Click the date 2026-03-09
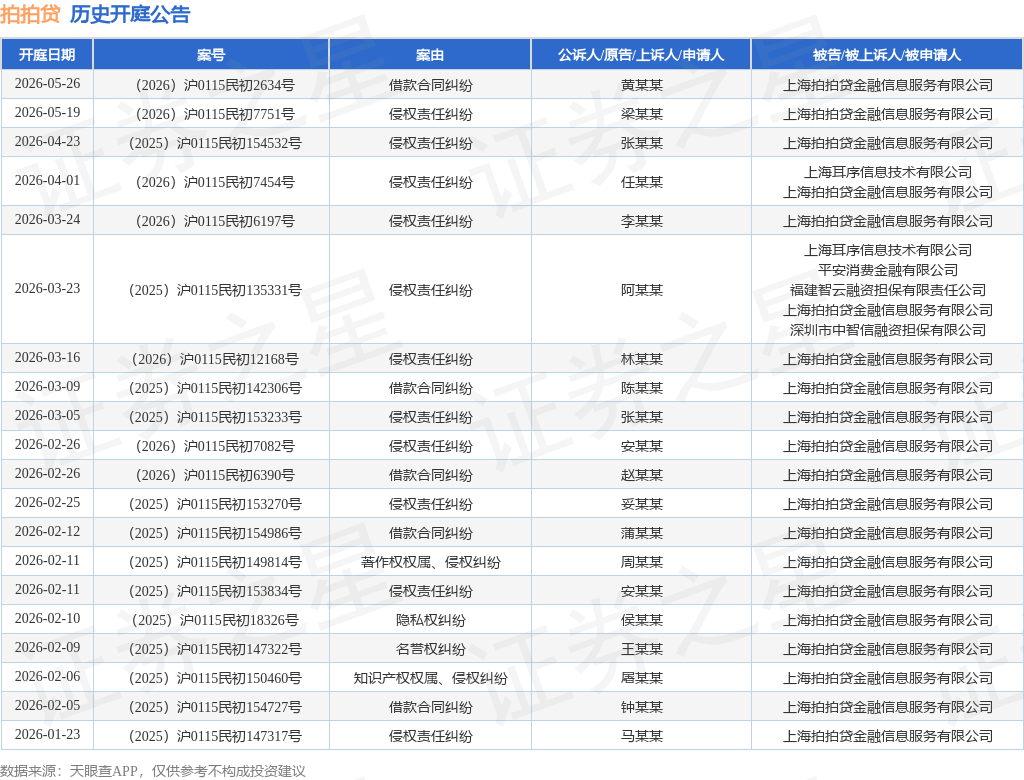 pyautogui.click(x=47, y=386)
